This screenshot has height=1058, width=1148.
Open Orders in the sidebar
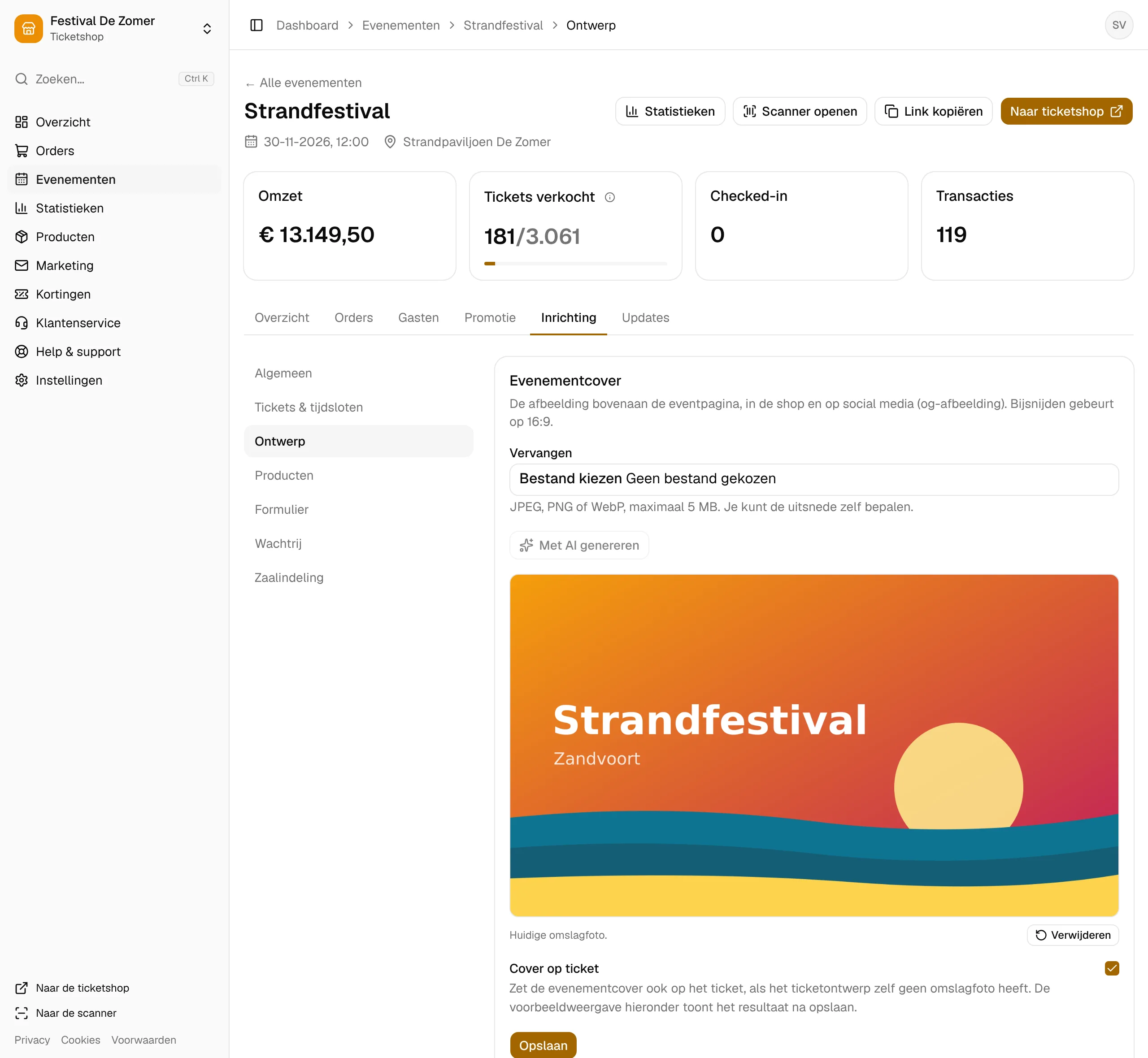114,151
